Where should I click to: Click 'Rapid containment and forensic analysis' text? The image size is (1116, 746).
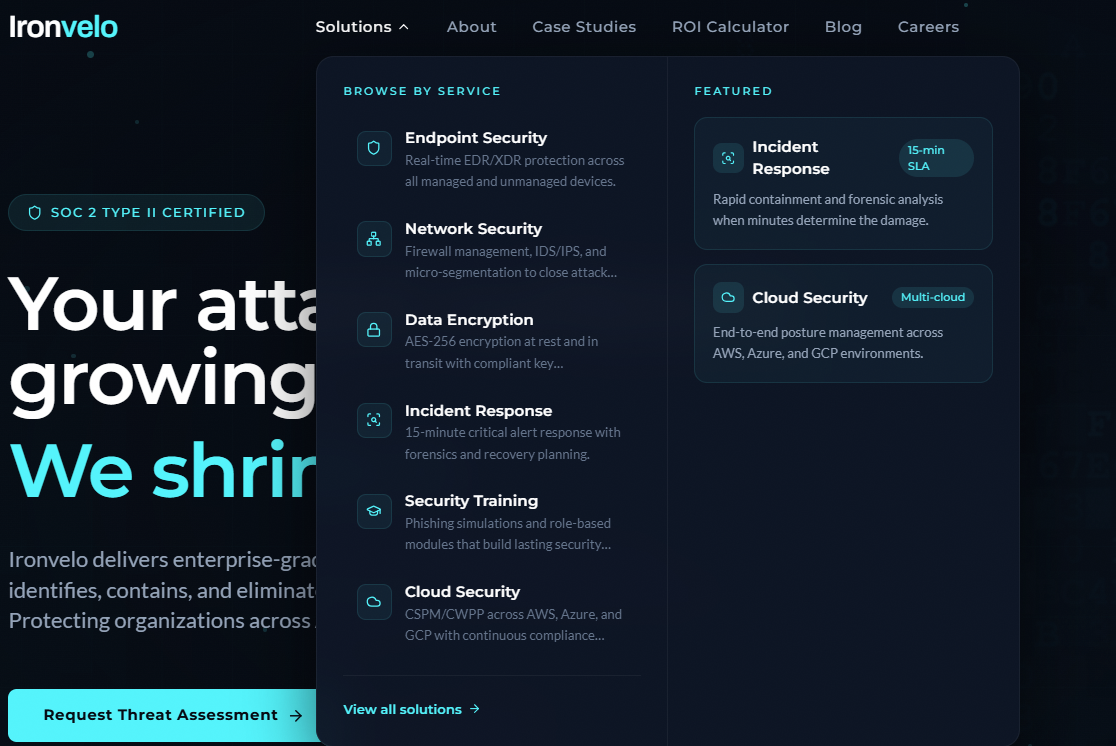(828, 210)
